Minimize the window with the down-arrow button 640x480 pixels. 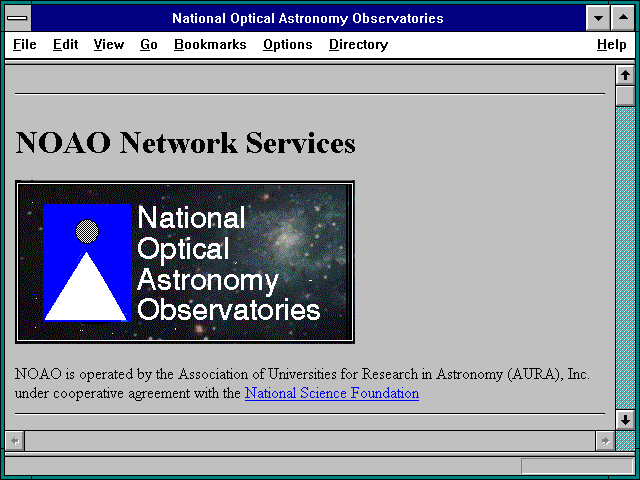tap(598, 18)
